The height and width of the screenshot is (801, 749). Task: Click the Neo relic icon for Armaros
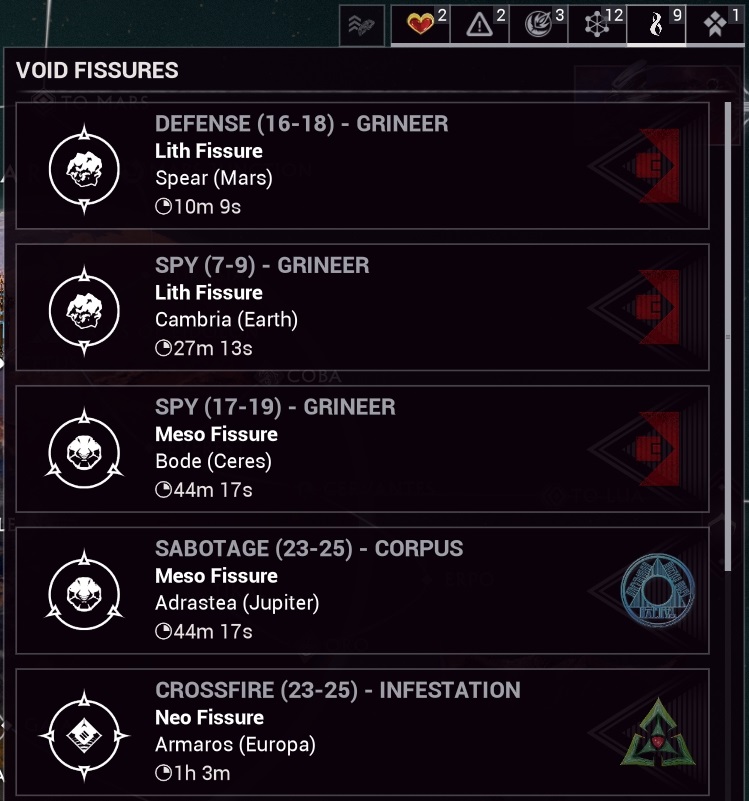[85, 733]
